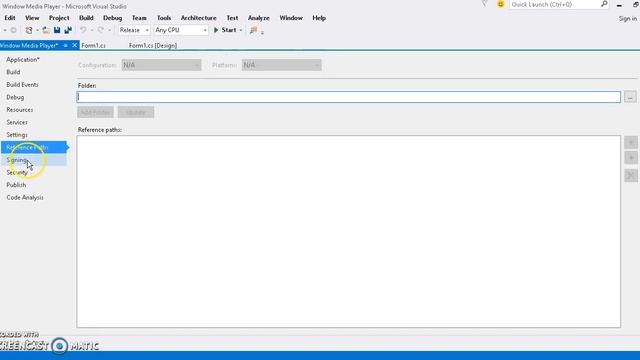The width and height of the screenshot is (640, 360).
Task: Open the Architecture menu
Action: (x=198, y=18)
